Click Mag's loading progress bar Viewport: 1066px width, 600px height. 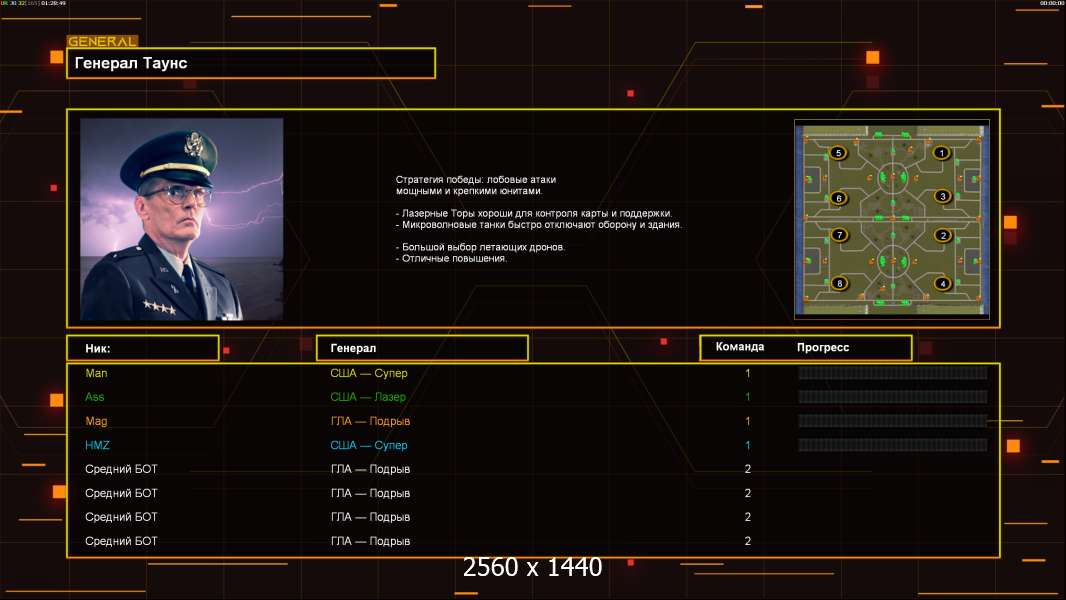[x=893, y=421]
